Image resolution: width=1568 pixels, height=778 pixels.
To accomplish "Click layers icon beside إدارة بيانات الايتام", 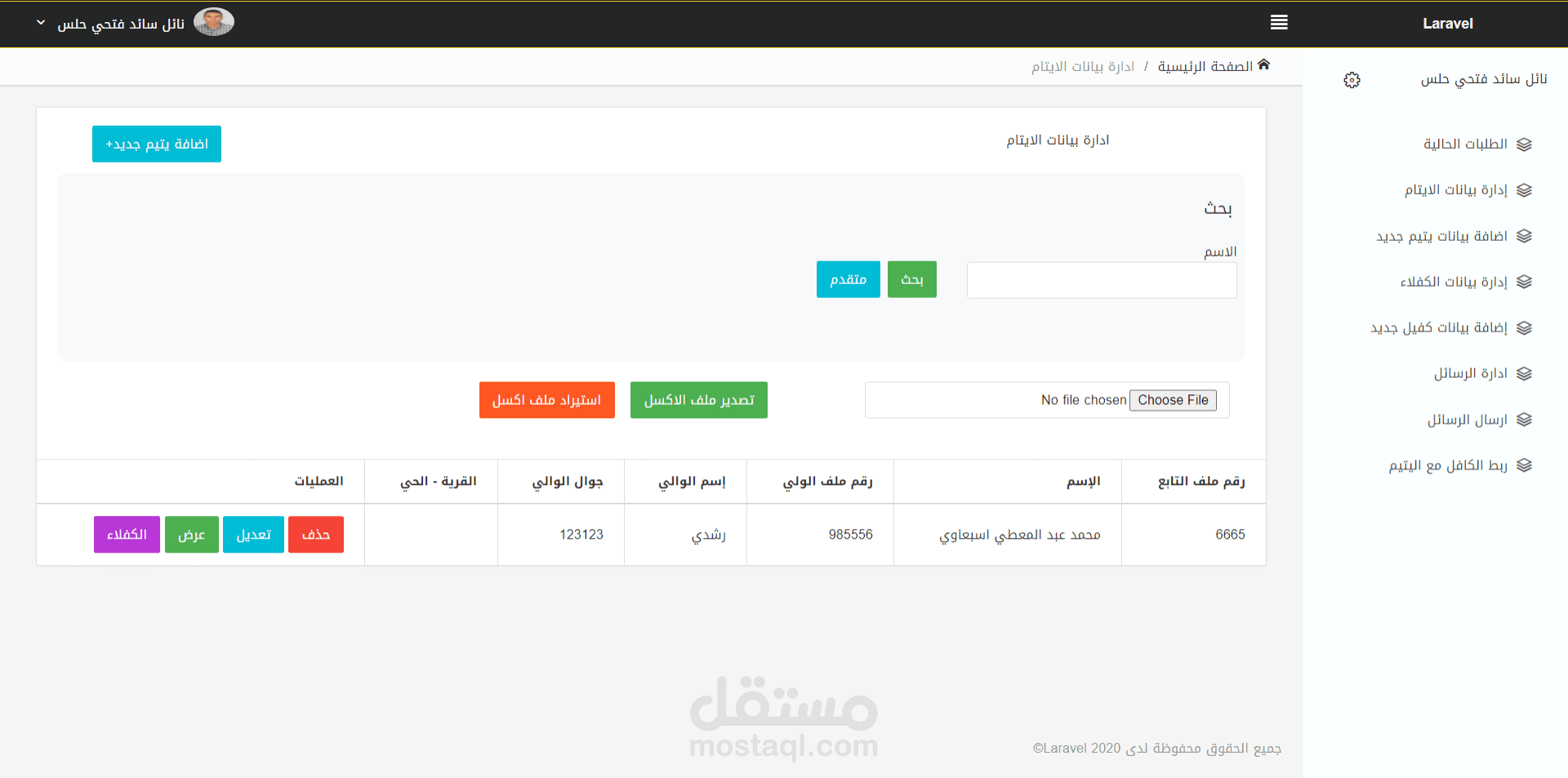I will pos(1524,190).
